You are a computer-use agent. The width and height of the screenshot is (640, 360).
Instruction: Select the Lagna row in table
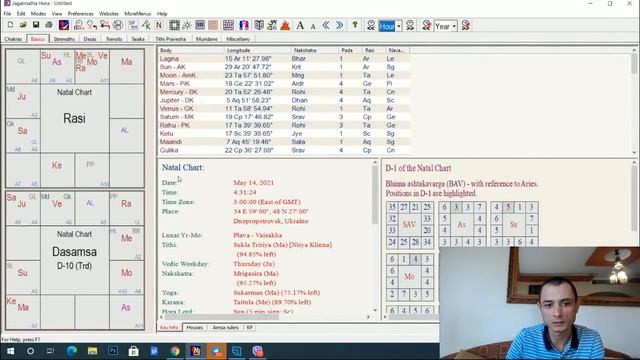coord(284,59)
